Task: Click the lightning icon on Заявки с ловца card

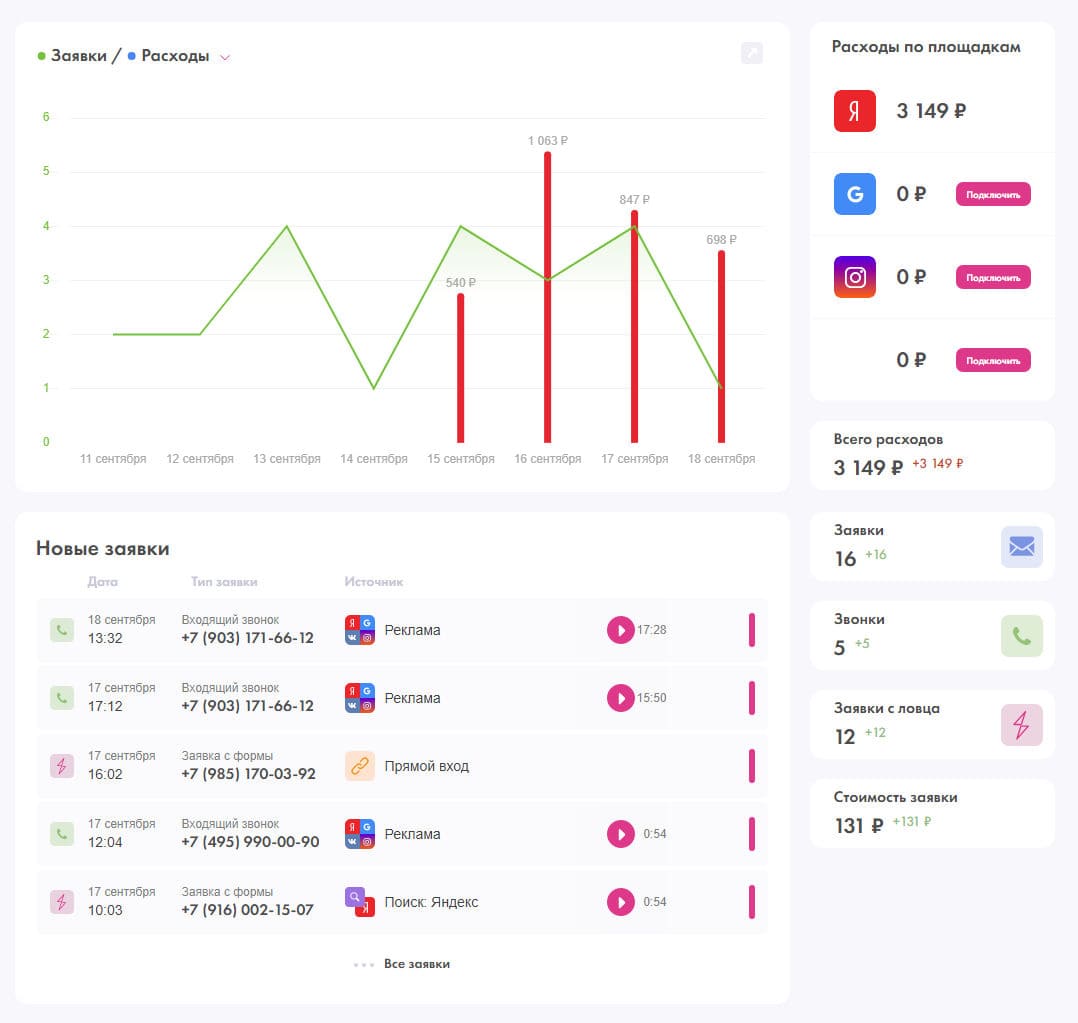Action: [x=1022, y=725]
